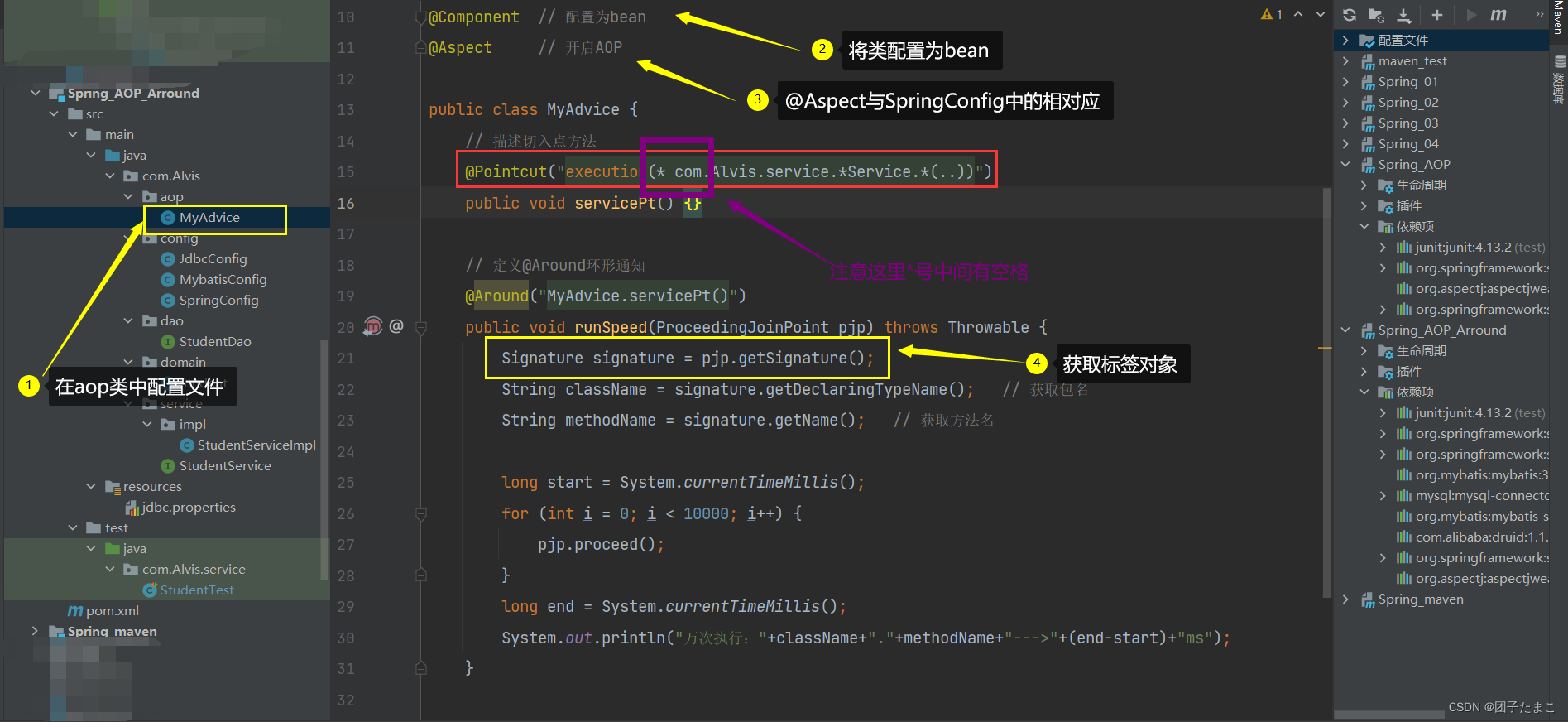This screenshot has width=1568, height=722.
Task: Click the Maven download sources icon
Action: [x=1404, y=15]
